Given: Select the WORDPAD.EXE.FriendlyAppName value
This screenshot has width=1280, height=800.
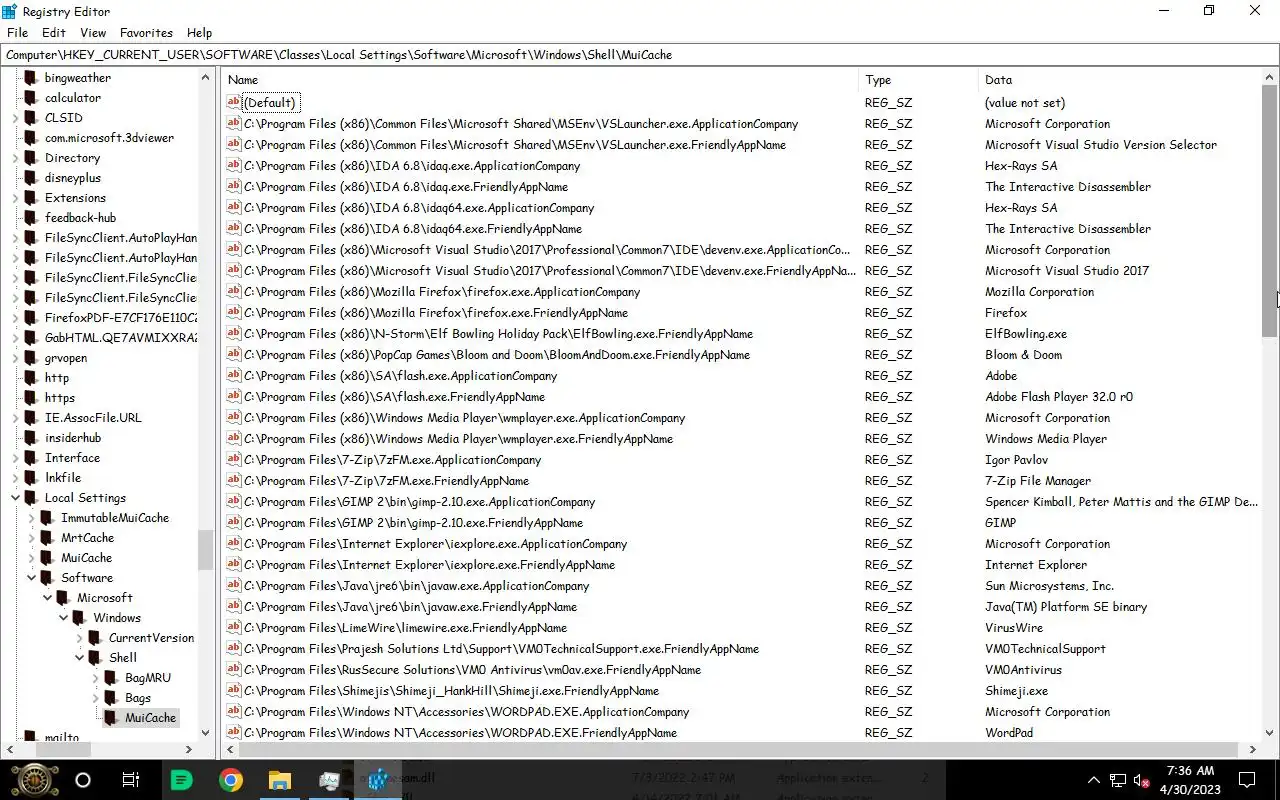Looking at the screenshot, I should [461, 732].
